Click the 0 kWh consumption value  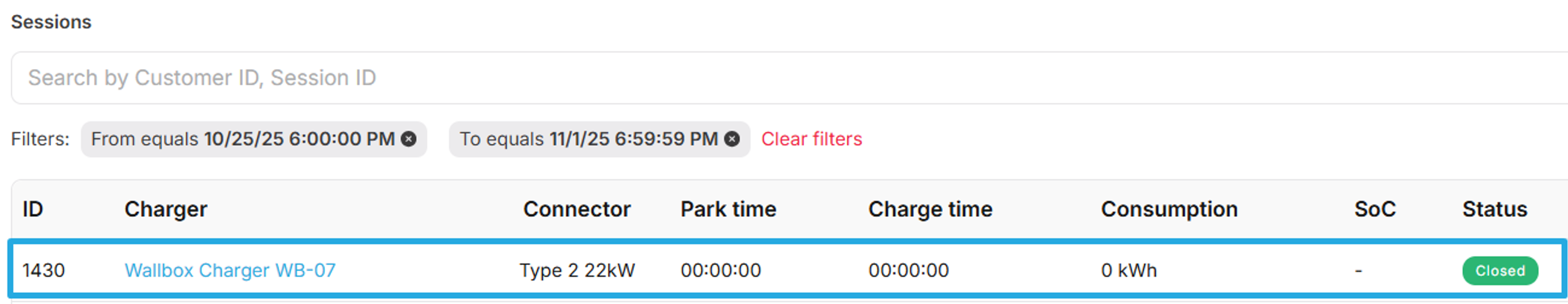coord(1128,271)
